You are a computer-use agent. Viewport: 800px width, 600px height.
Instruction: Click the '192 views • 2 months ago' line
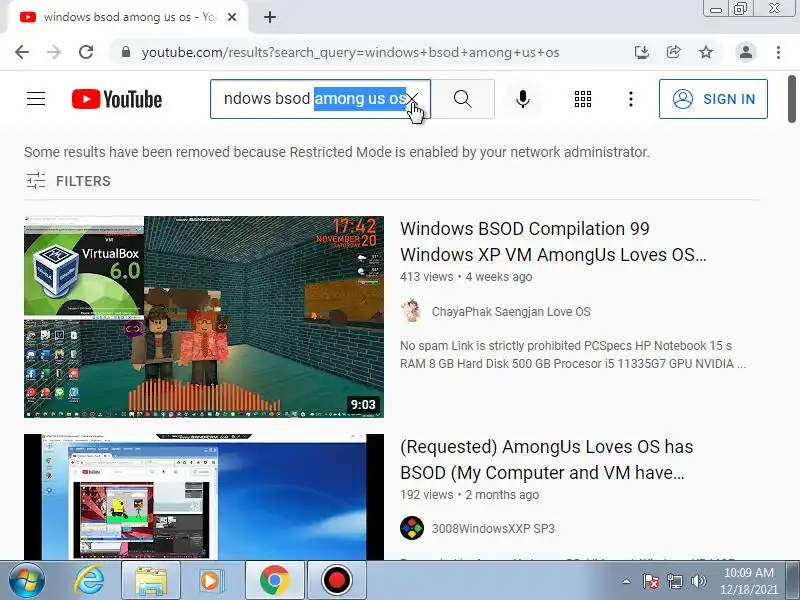coord(469,495)
